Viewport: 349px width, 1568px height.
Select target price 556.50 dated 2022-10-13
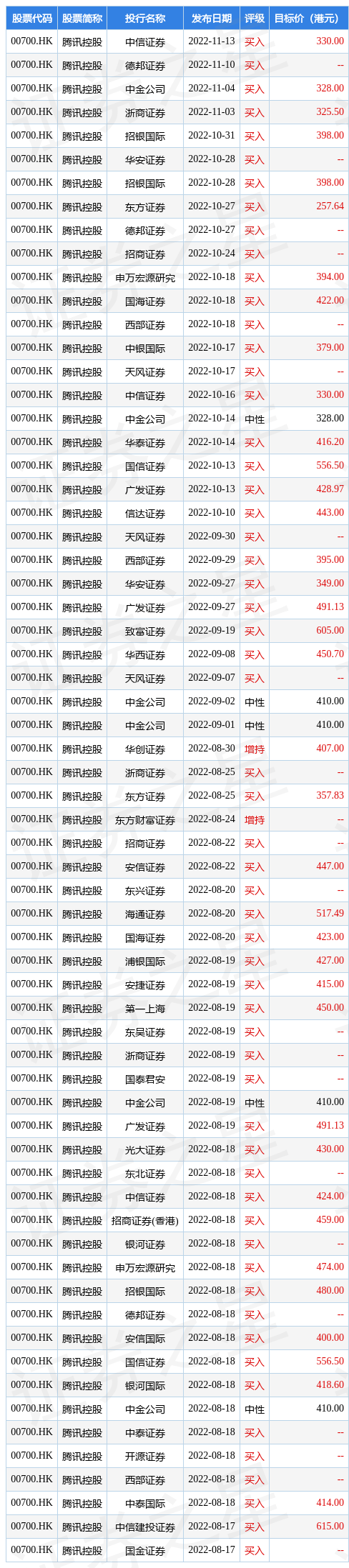pos(330,466)
